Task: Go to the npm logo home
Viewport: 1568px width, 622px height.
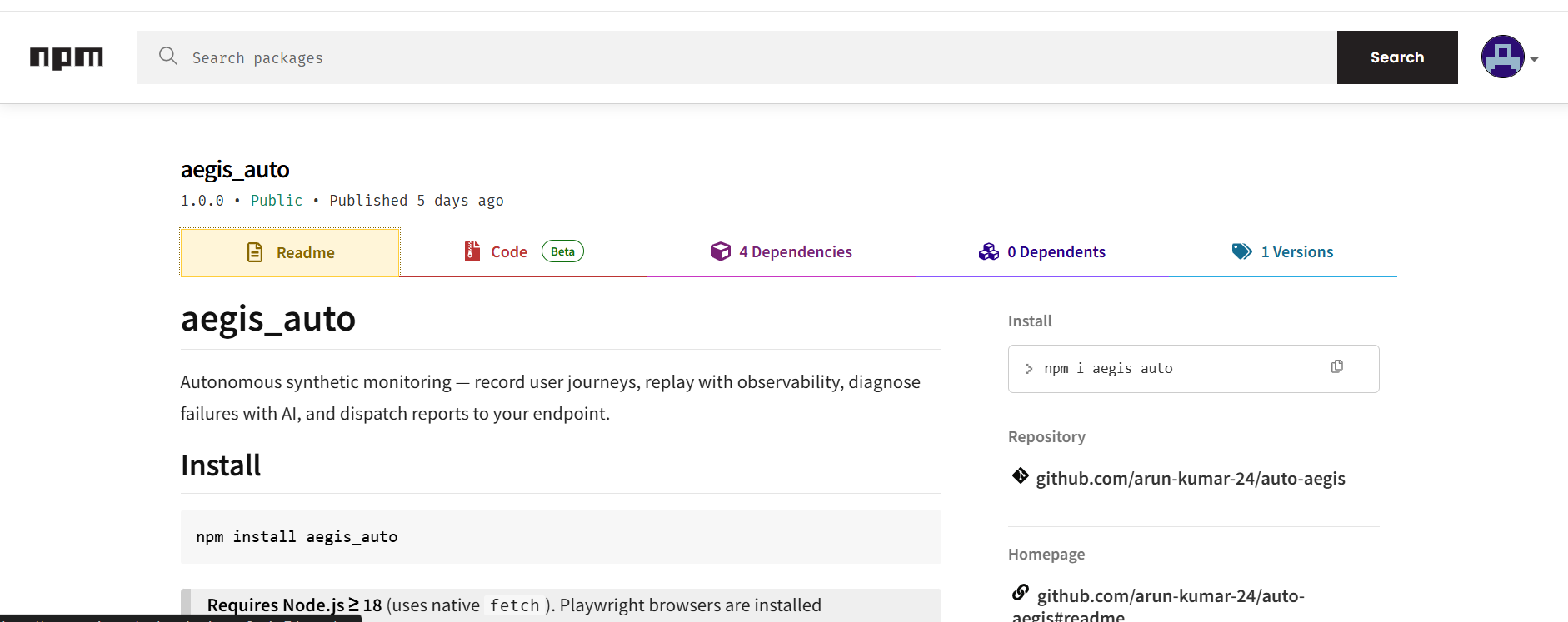Action: (x=67, y=57)
